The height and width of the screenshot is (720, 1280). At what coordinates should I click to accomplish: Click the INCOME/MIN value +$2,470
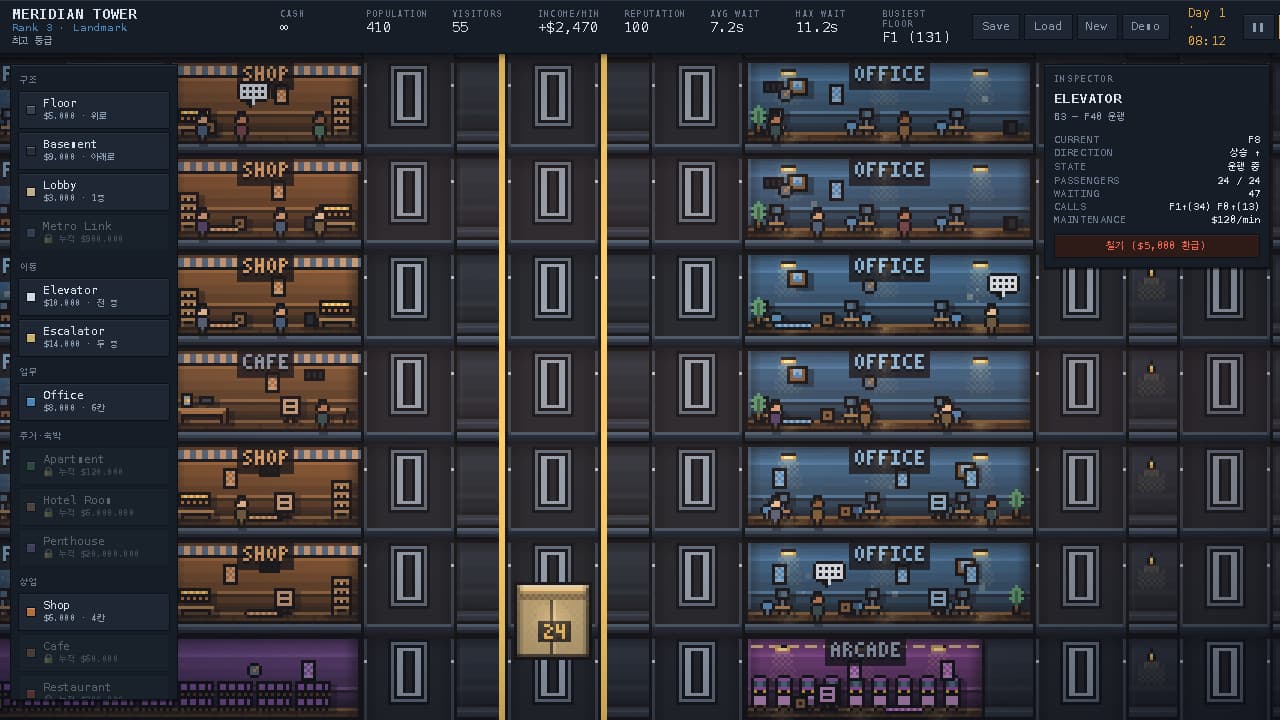click(x=568, y=28)
